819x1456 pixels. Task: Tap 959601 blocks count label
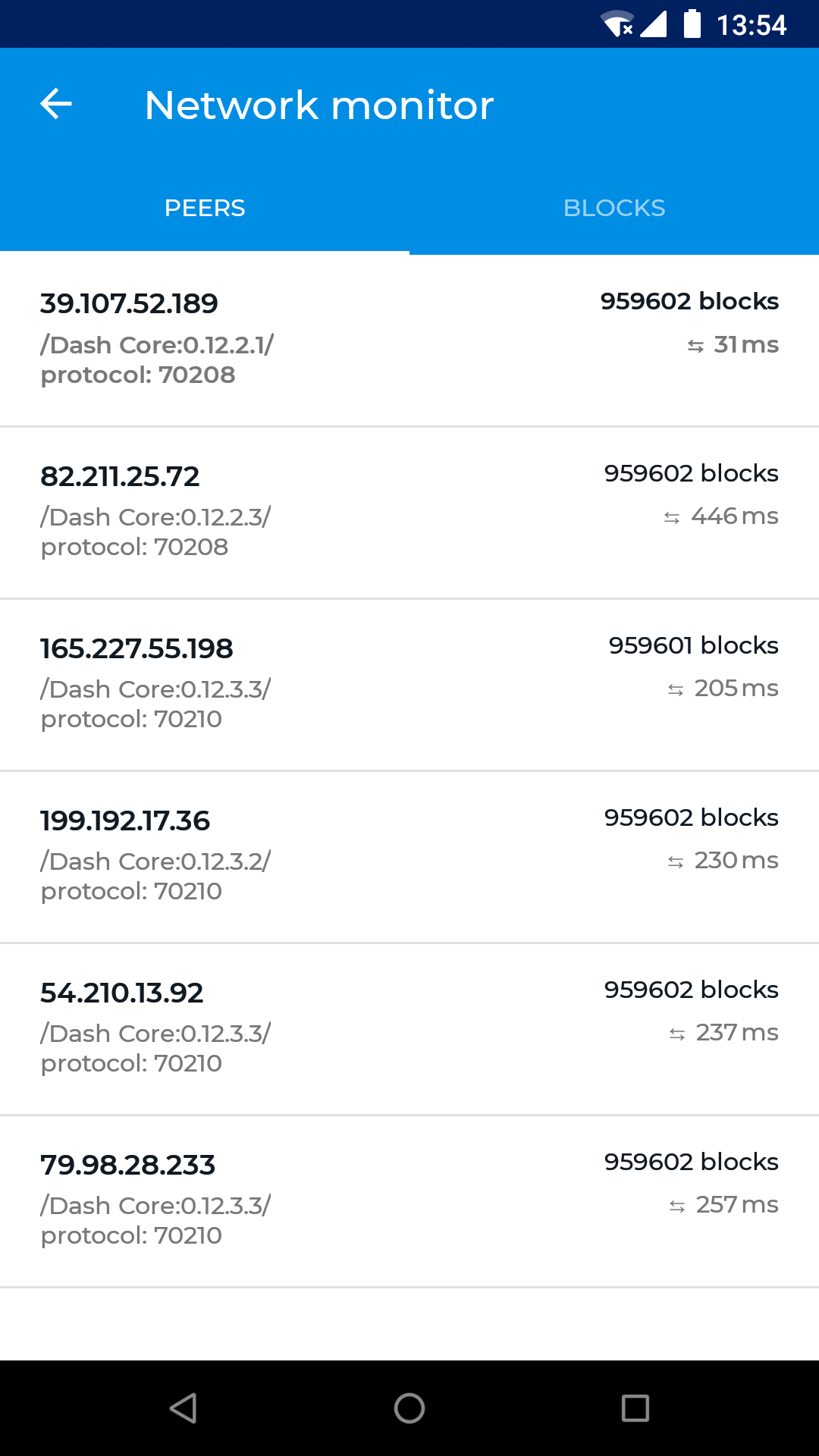[693, 645]
